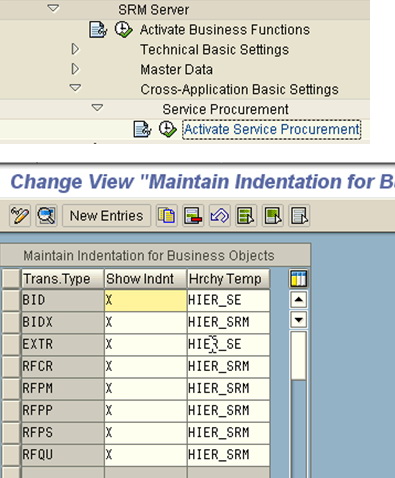Open table column configuration icon
The image size is (395, 478).
point(298,278)
